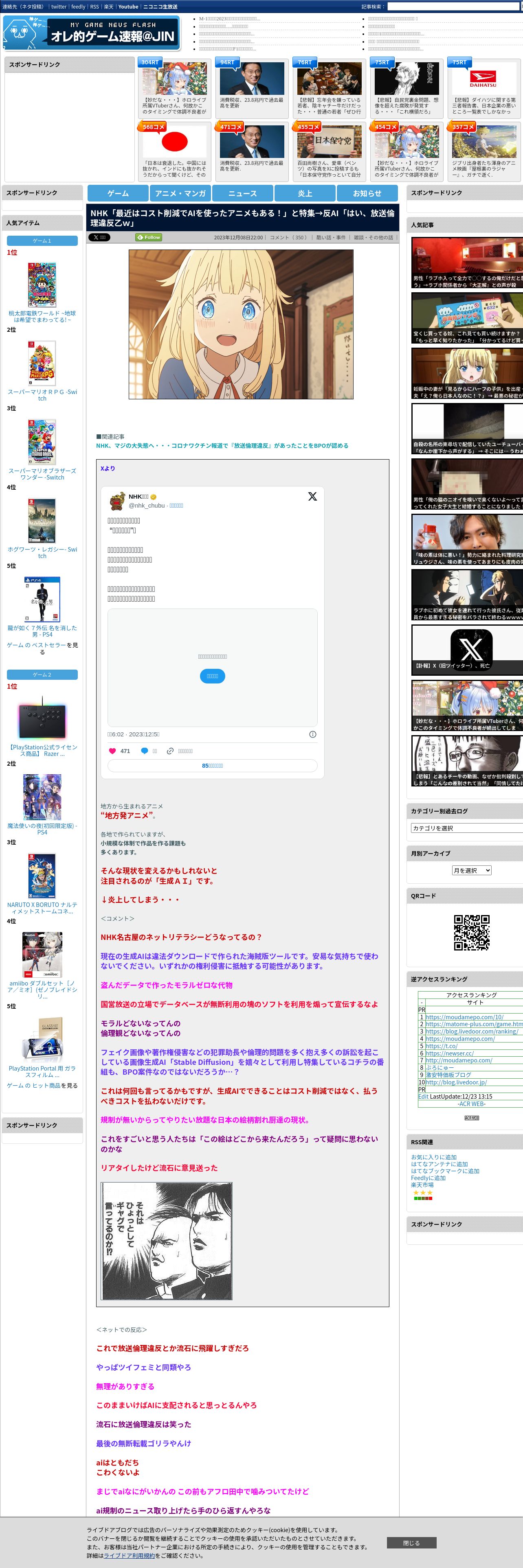Viewport: 523px width, 1568px height.
Task: Open the 魔法使いの夜 PS4 product link
Action: coord(42,828)
